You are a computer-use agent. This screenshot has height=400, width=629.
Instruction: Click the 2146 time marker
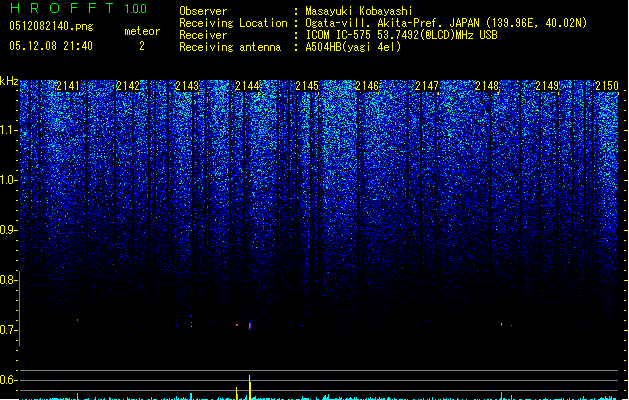pyautogui.click(x=367, y=86)
